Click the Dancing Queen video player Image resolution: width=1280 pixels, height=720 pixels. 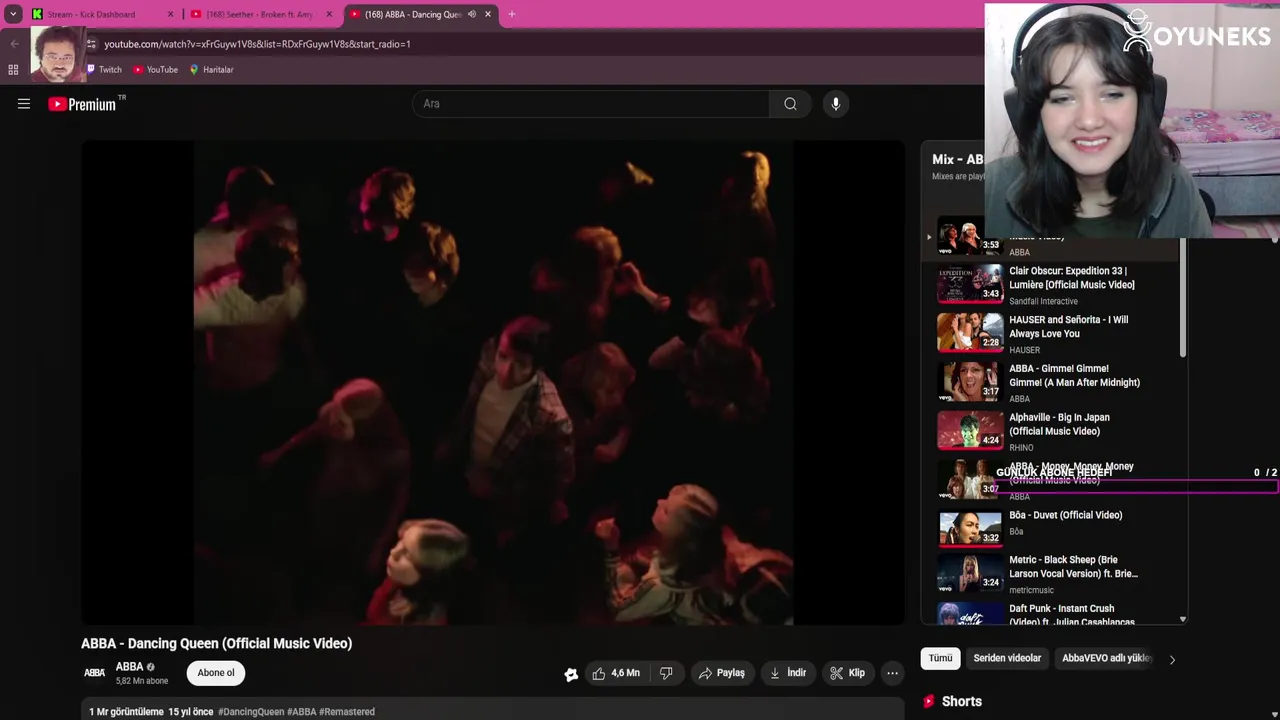point(493,383)
